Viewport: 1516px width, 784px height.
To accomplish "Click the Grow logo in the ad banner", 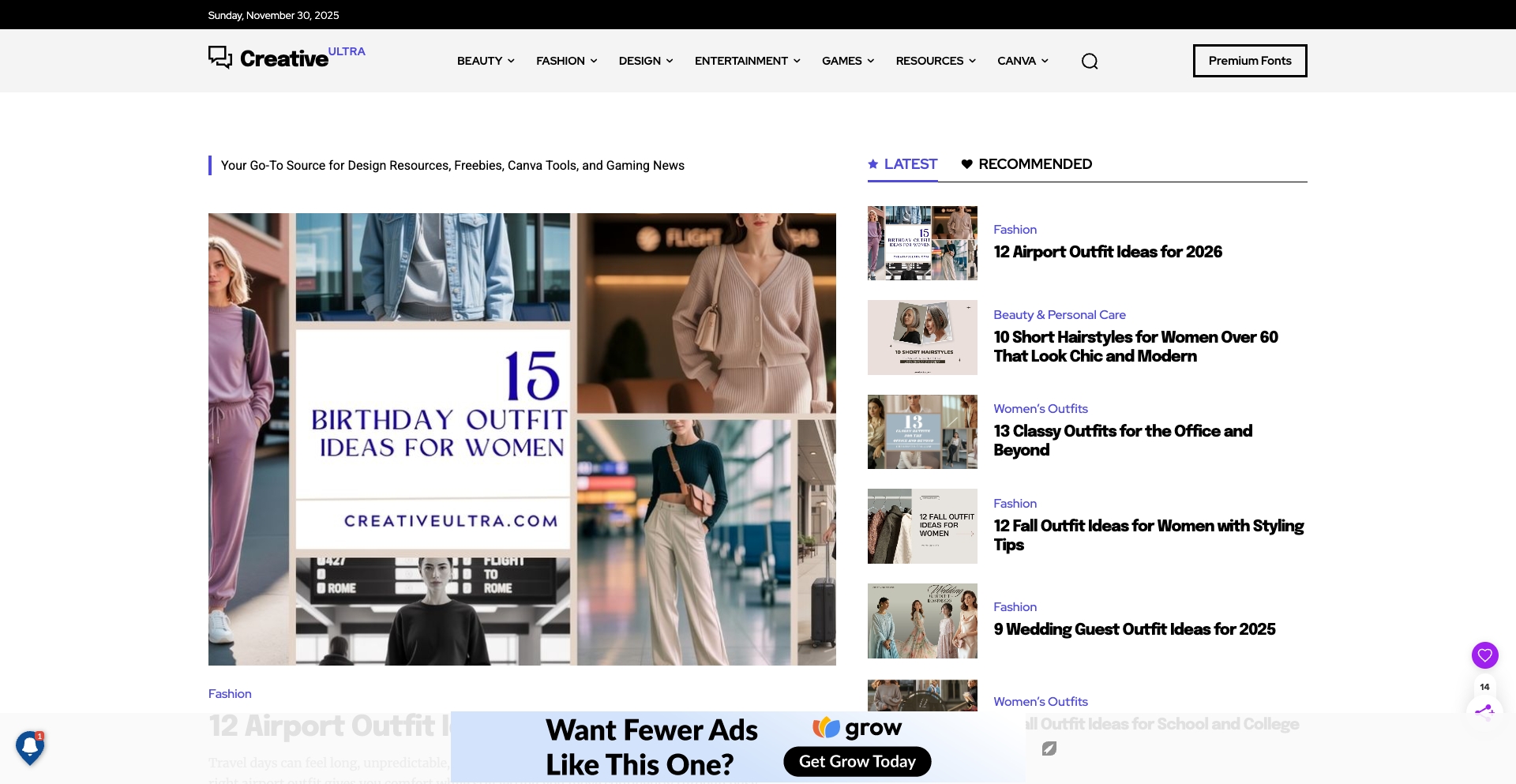I will [826, 729].
